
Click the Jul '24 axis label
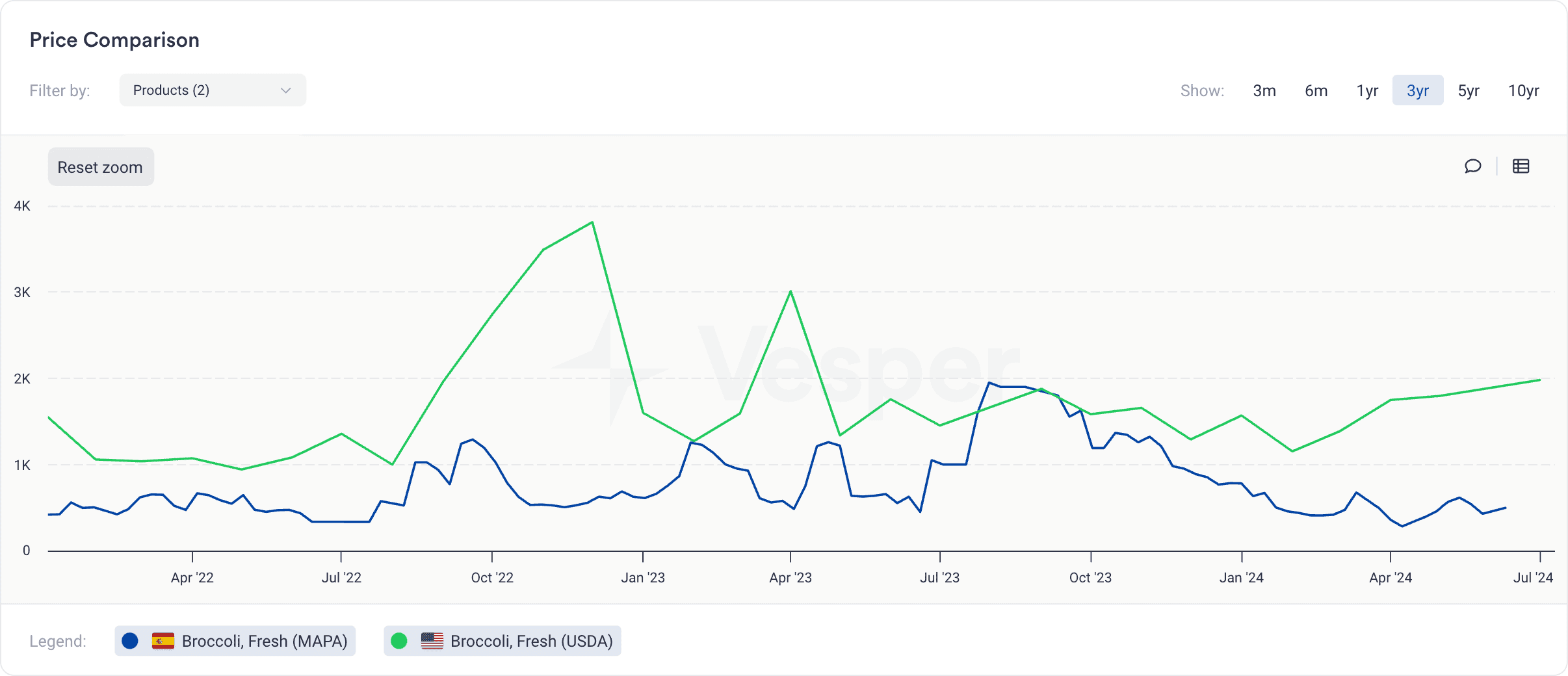pos(1534,577)
